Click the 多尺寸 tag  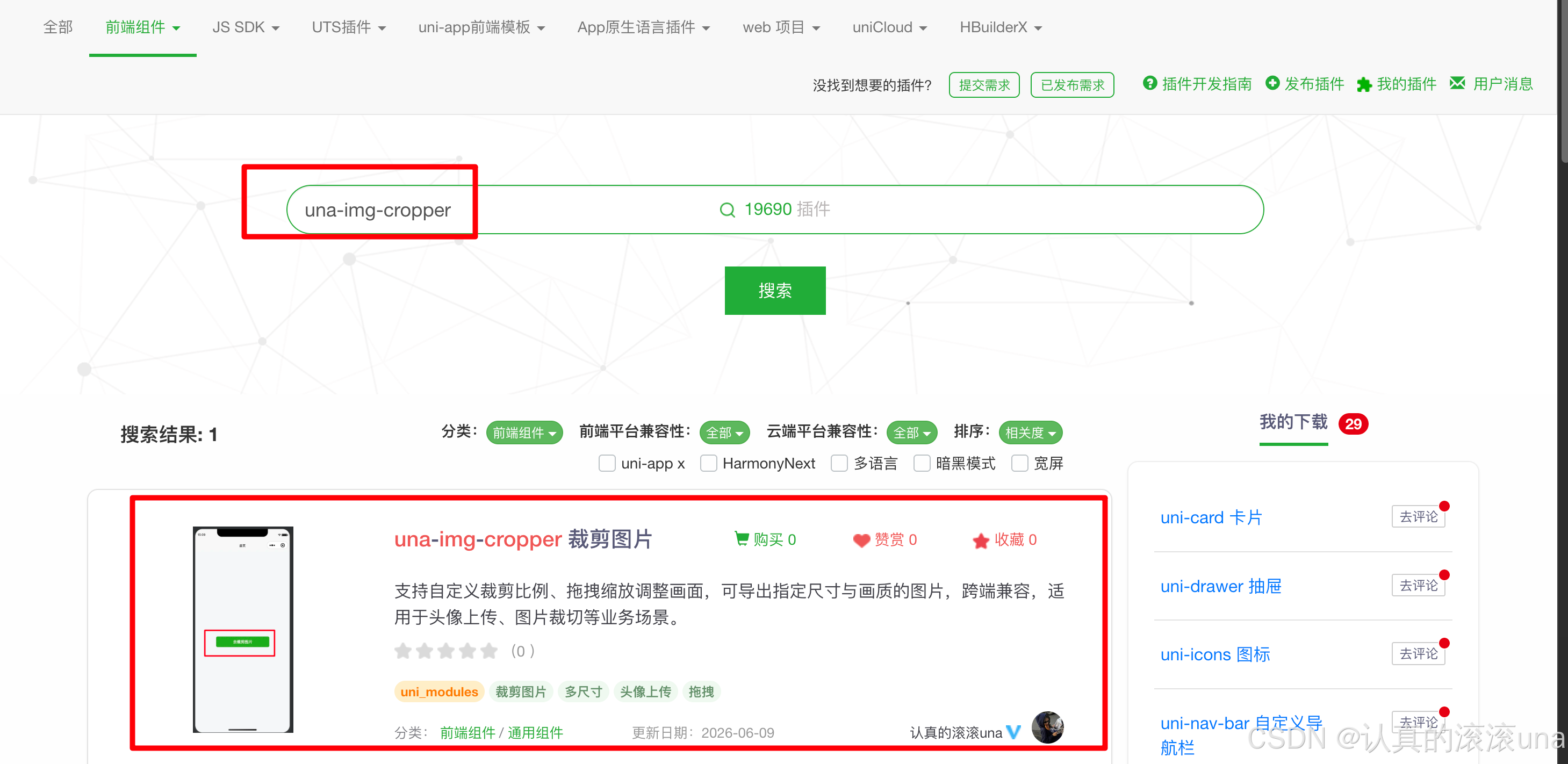pyautogui.click(x=583, y=691)
